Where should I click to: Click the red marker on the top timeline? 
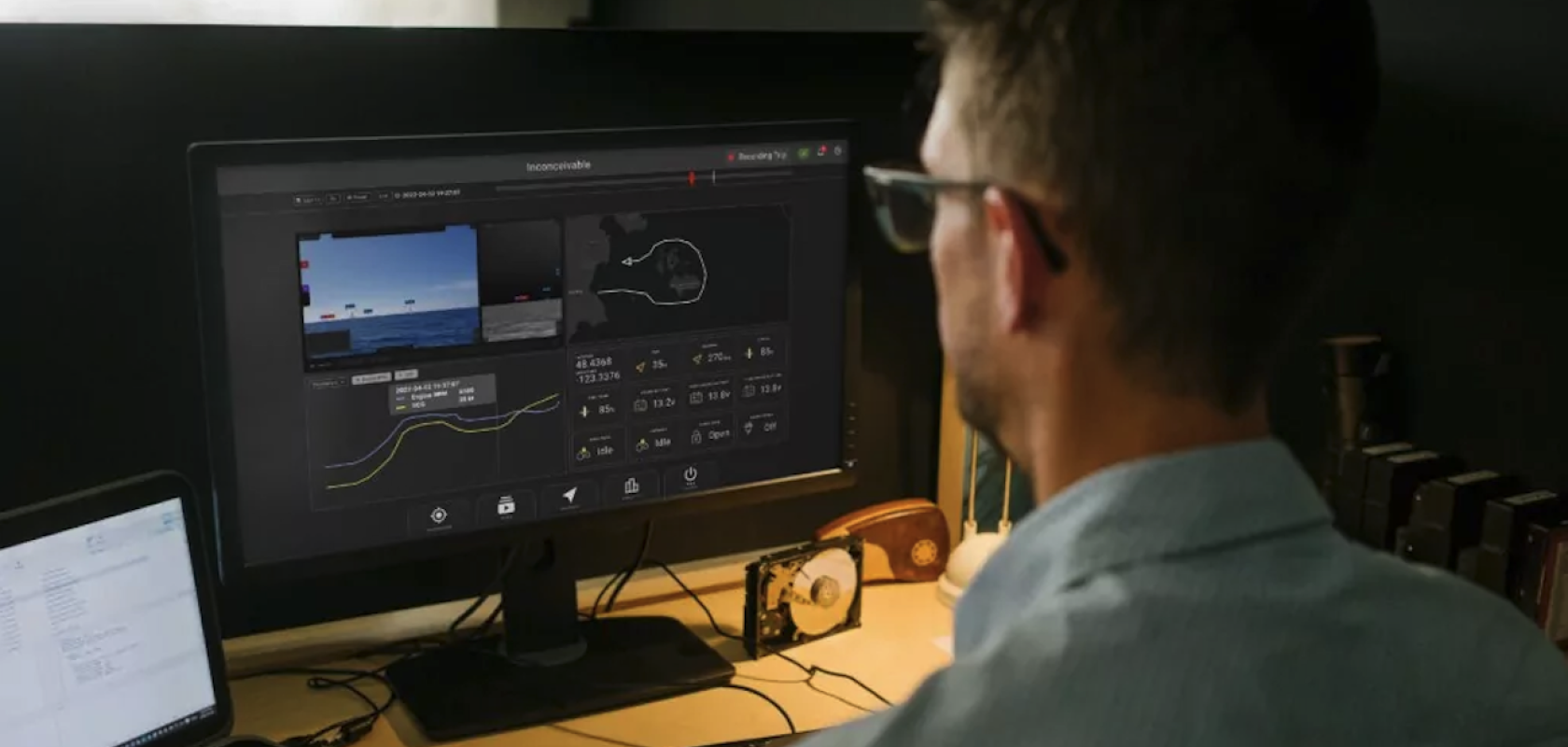pyautogui.click(x=692, y=177)
